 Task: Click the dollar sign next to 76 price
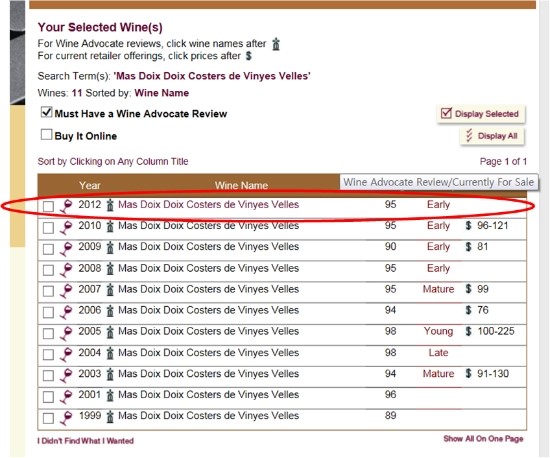468,310
